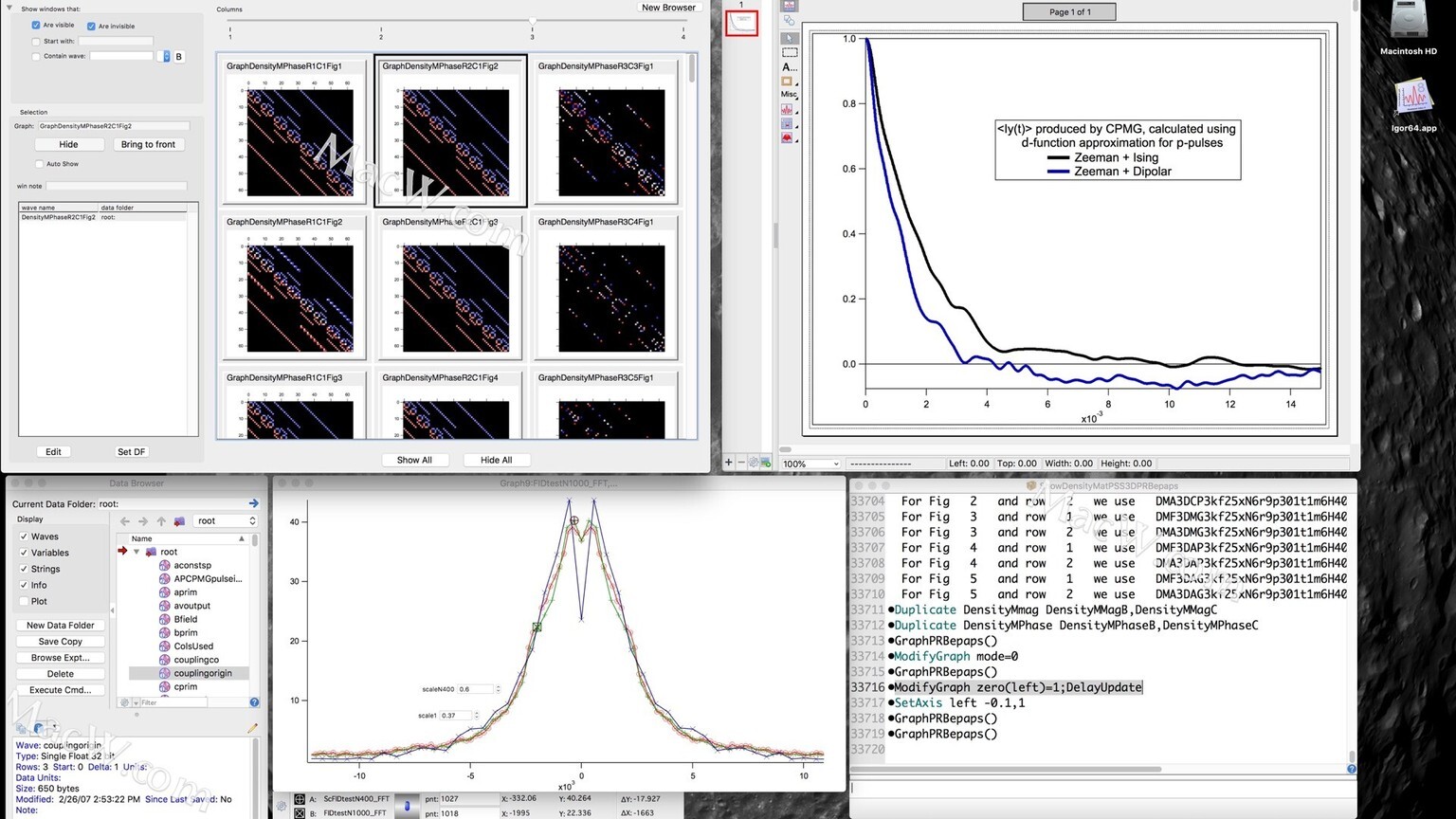
Task: Uncheck Variables in Data Browser display
Action: pyautogui.click(x=24, y=553)
